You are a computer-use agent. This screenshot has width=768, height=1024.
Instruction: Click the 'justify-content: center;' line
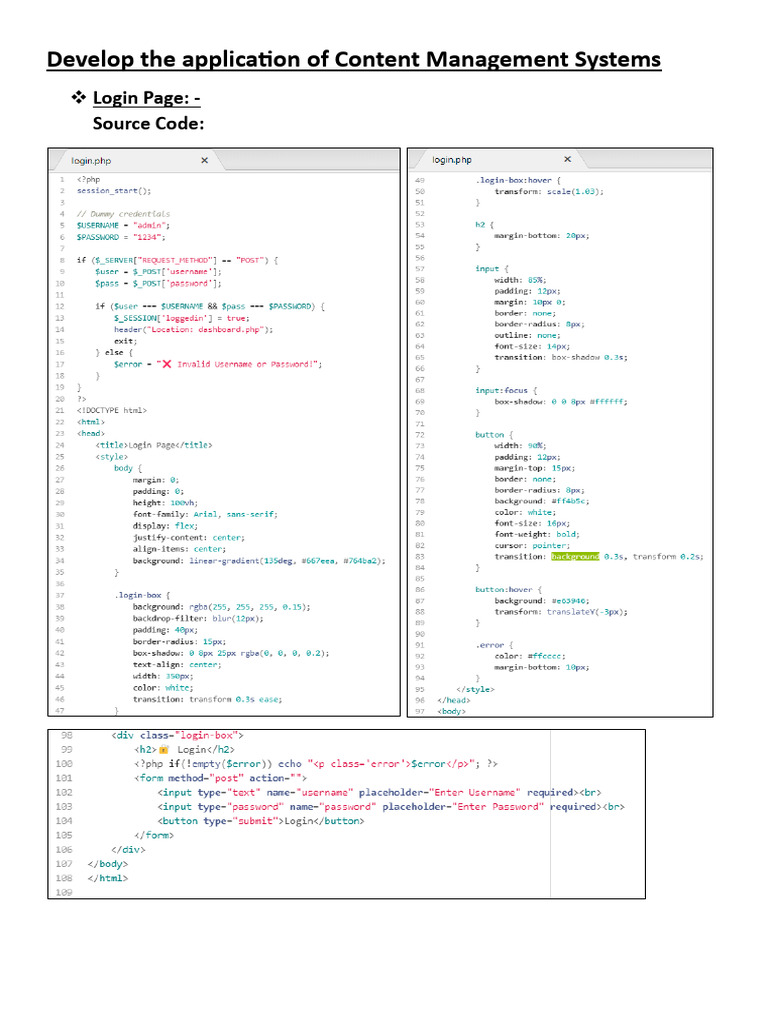pos(189,537)
